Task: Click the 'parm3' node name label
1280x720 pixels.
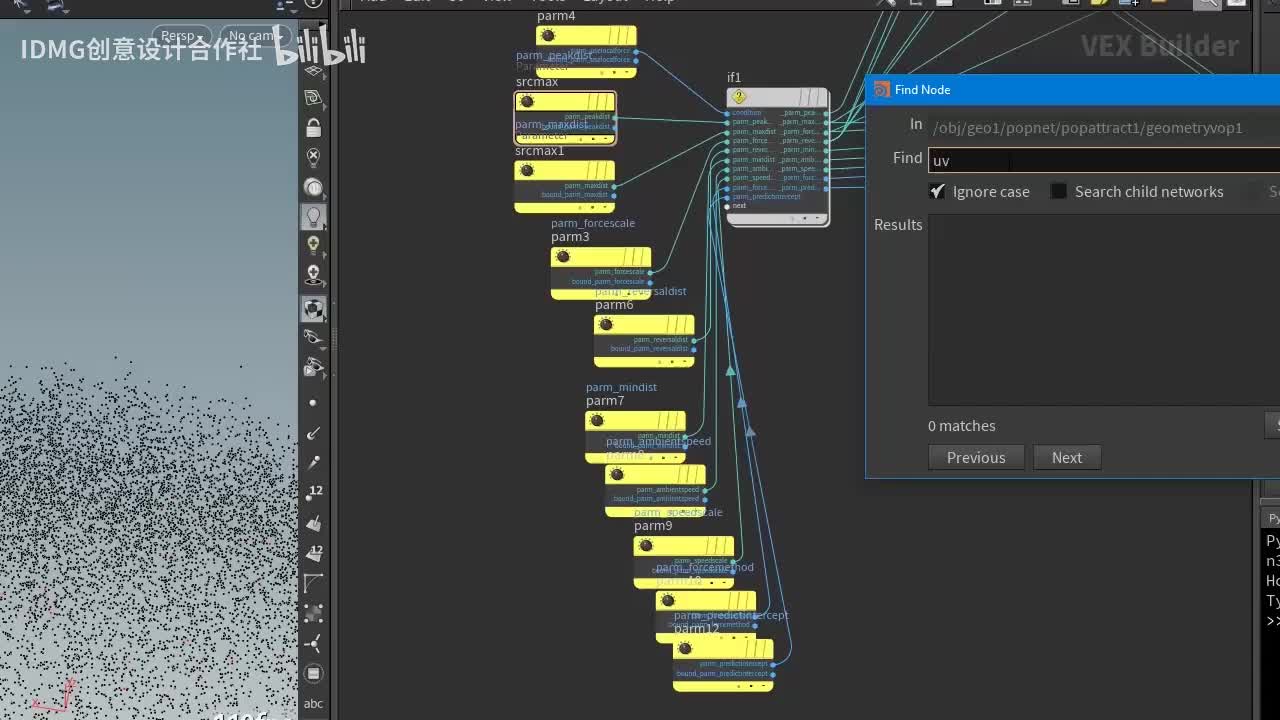Action: (x=570, y=237)
